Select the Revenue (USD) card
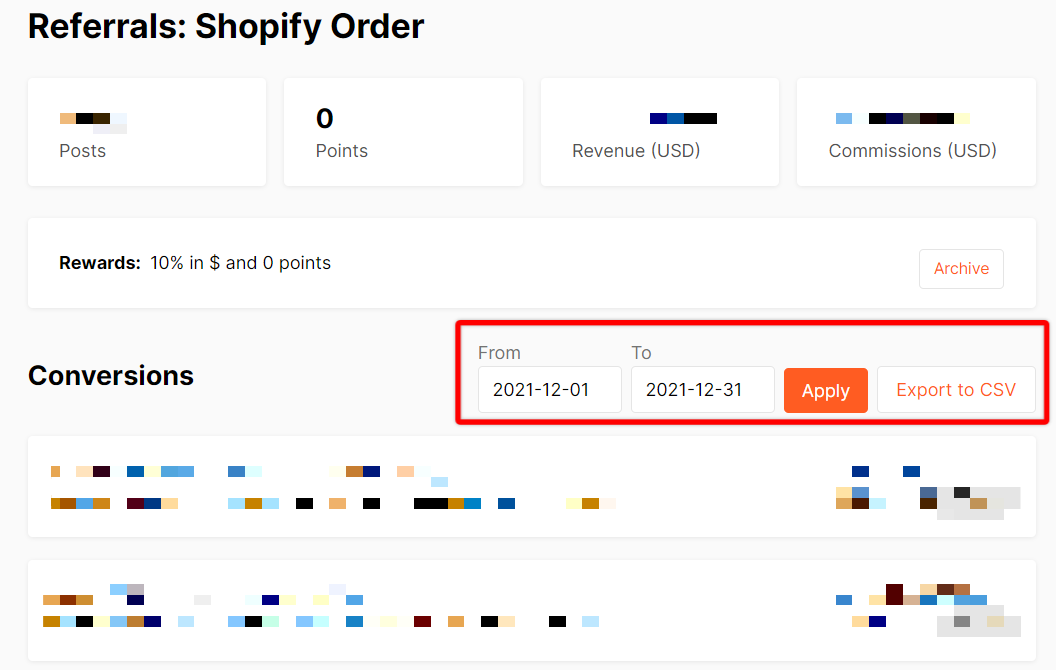This screenshot has height=670, width=1056. 659,132
